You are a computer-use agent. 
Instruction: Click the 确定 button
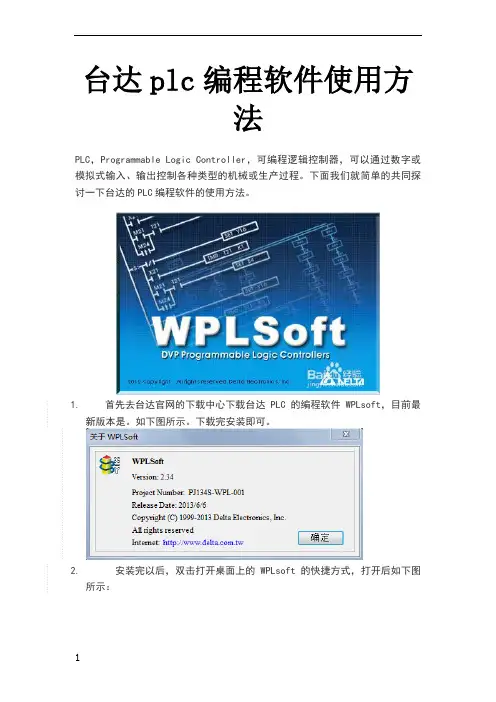pos(320,537)
